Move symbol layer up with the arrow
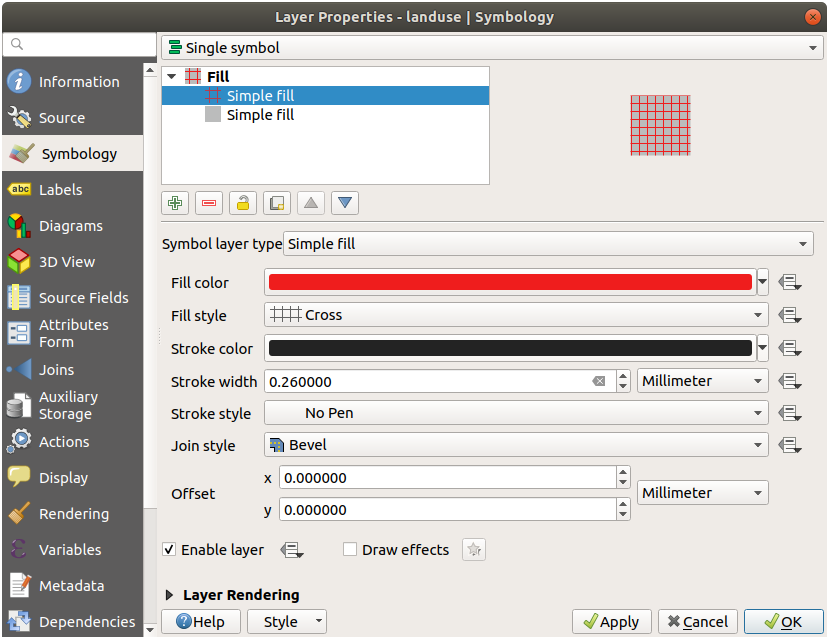 click(x=312, y=203)
